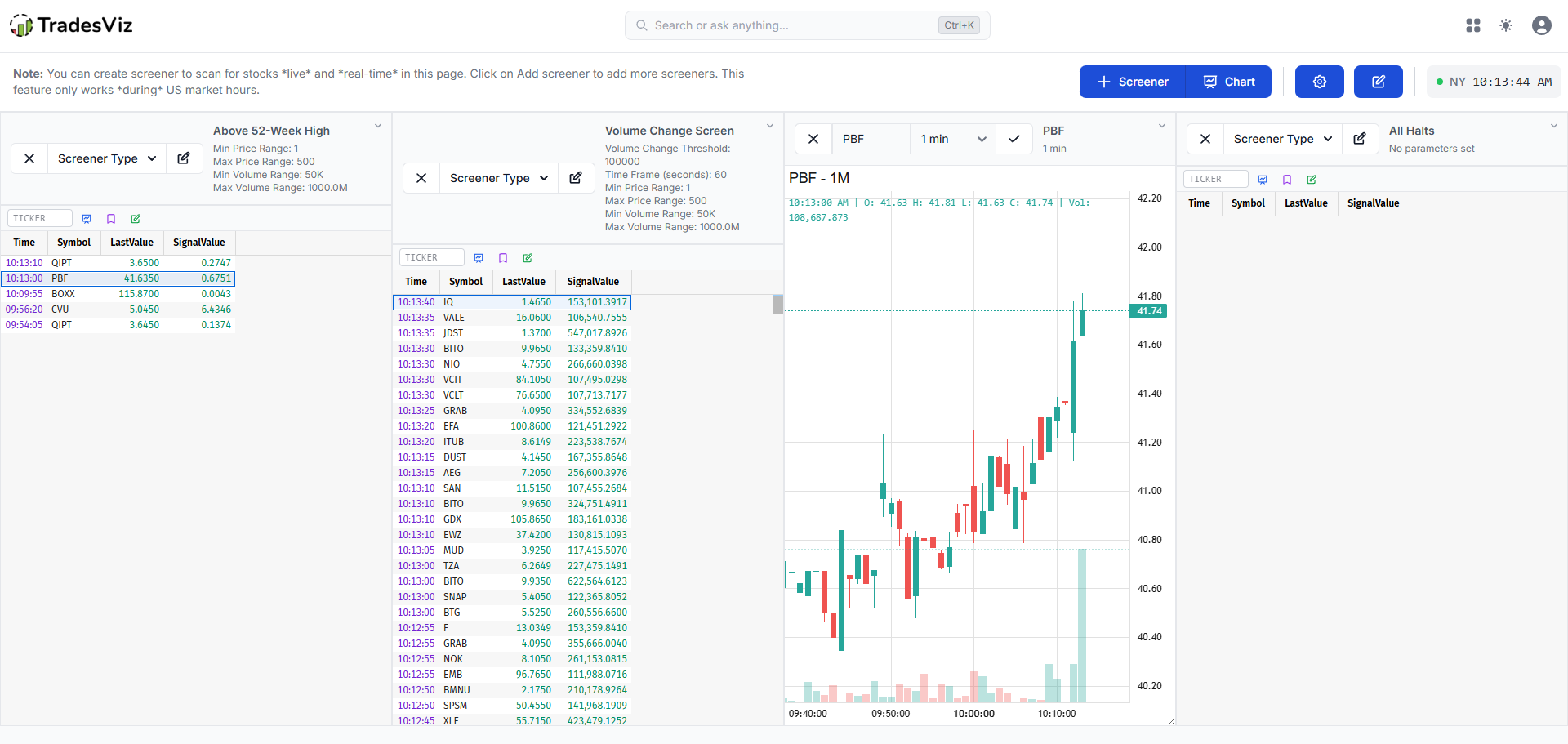Click the purple bookmark icon in the Volume Change Screen panel
1568x744 pixels.
[503, 257]
